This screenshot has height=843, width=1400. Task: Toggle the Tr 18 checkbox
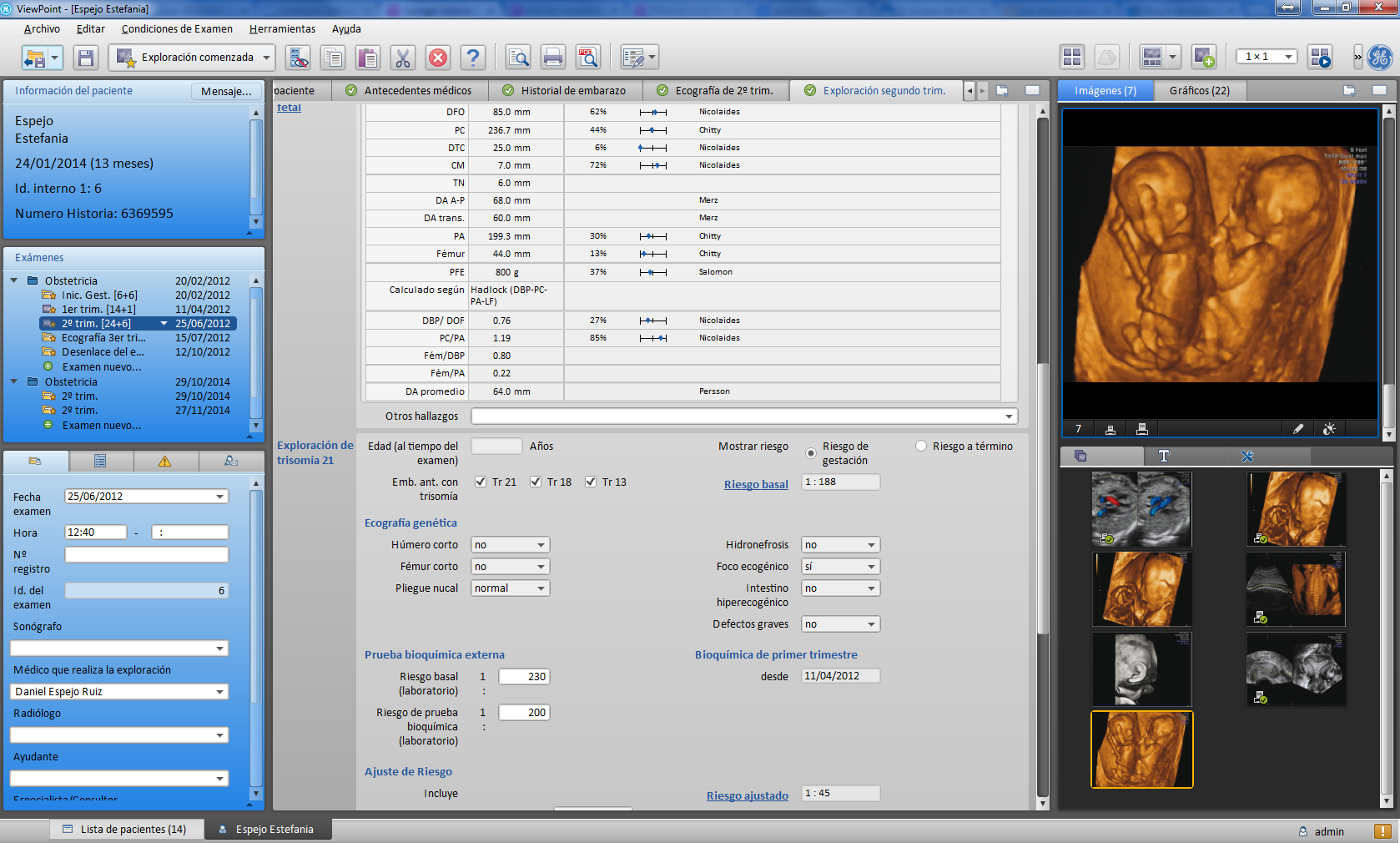(x=536, y=482)
